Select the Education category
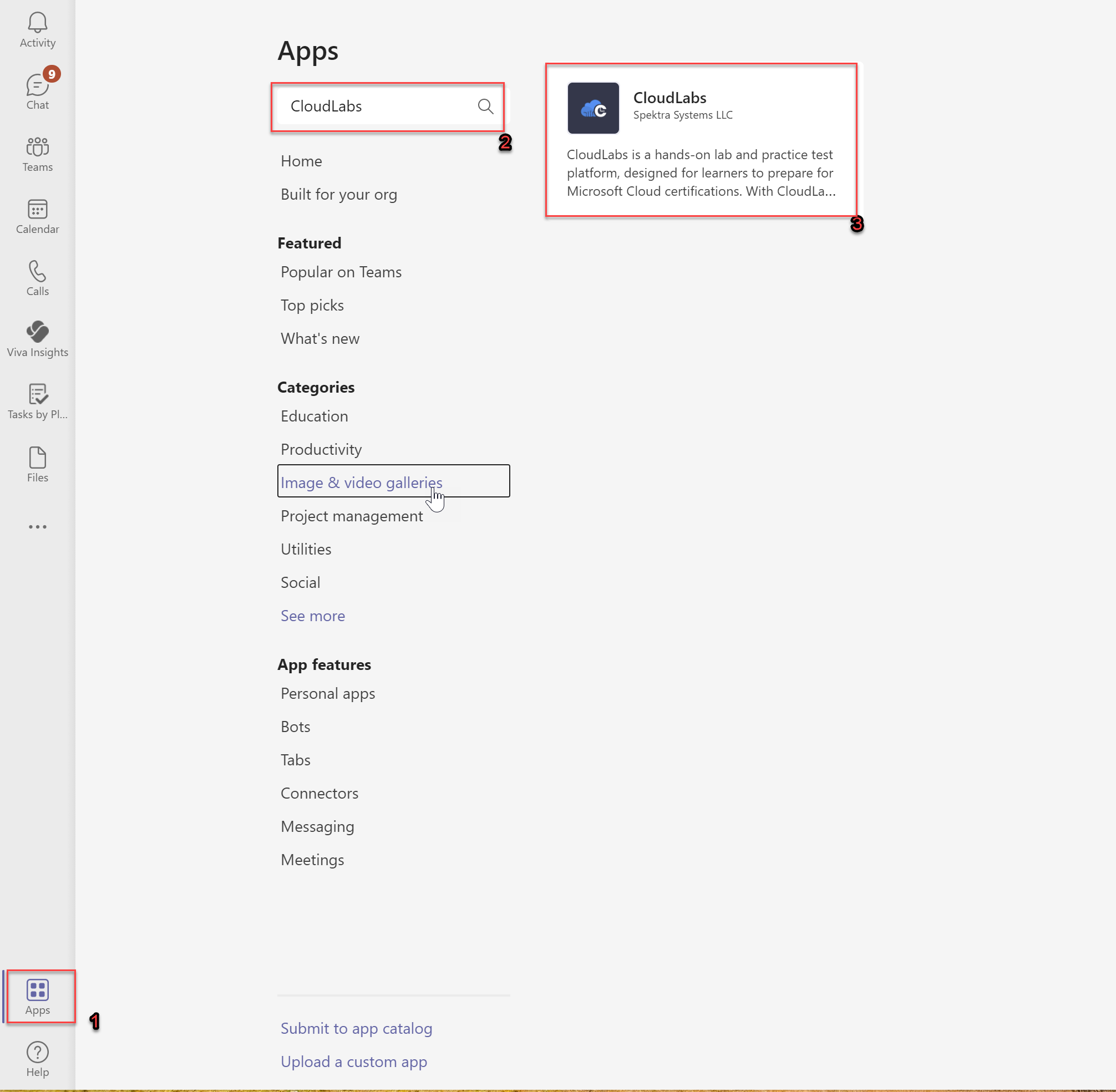Image resolution: width=1116 pixels, height=1092 pixels. [314, 416]
